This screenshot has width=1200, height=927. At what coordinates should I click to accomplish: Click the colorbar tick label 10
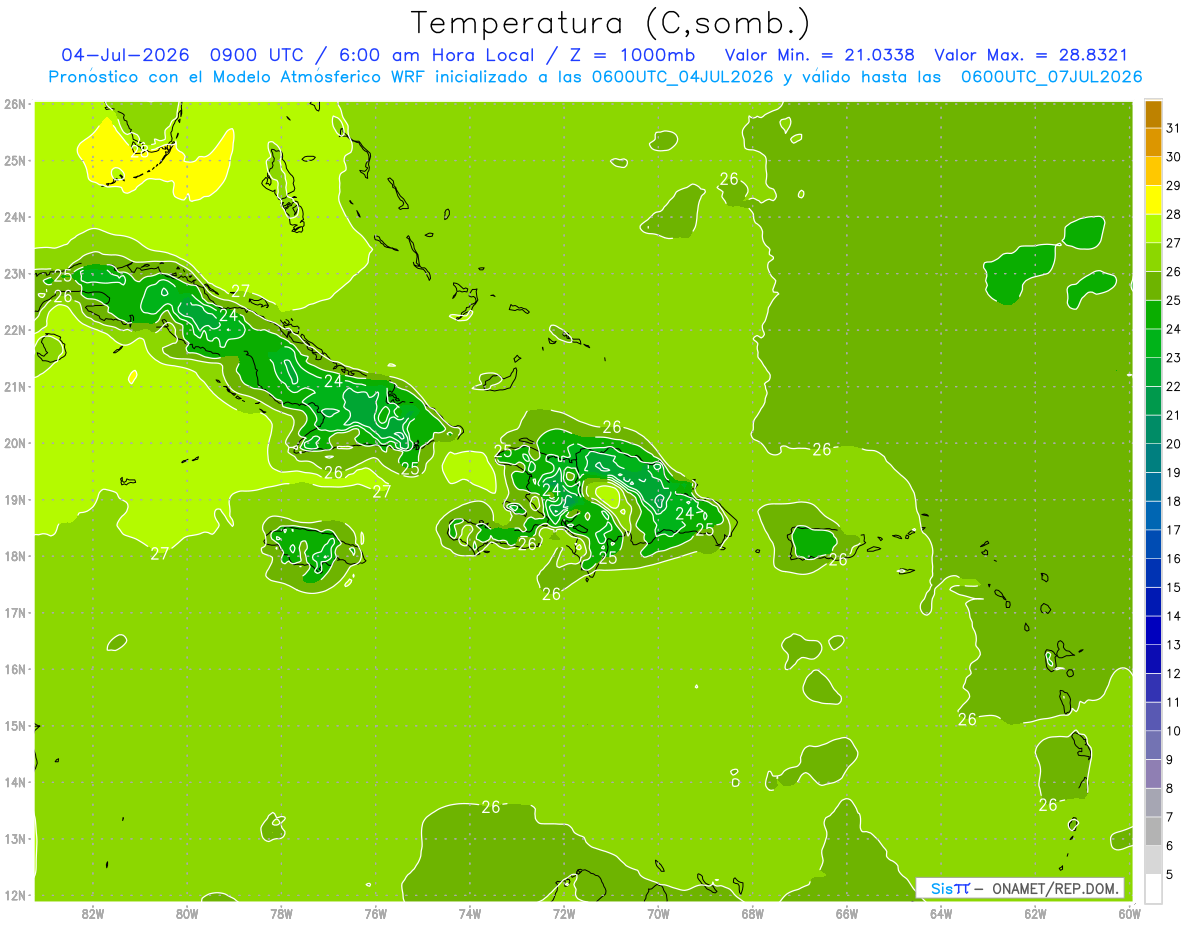[1173, 731]
